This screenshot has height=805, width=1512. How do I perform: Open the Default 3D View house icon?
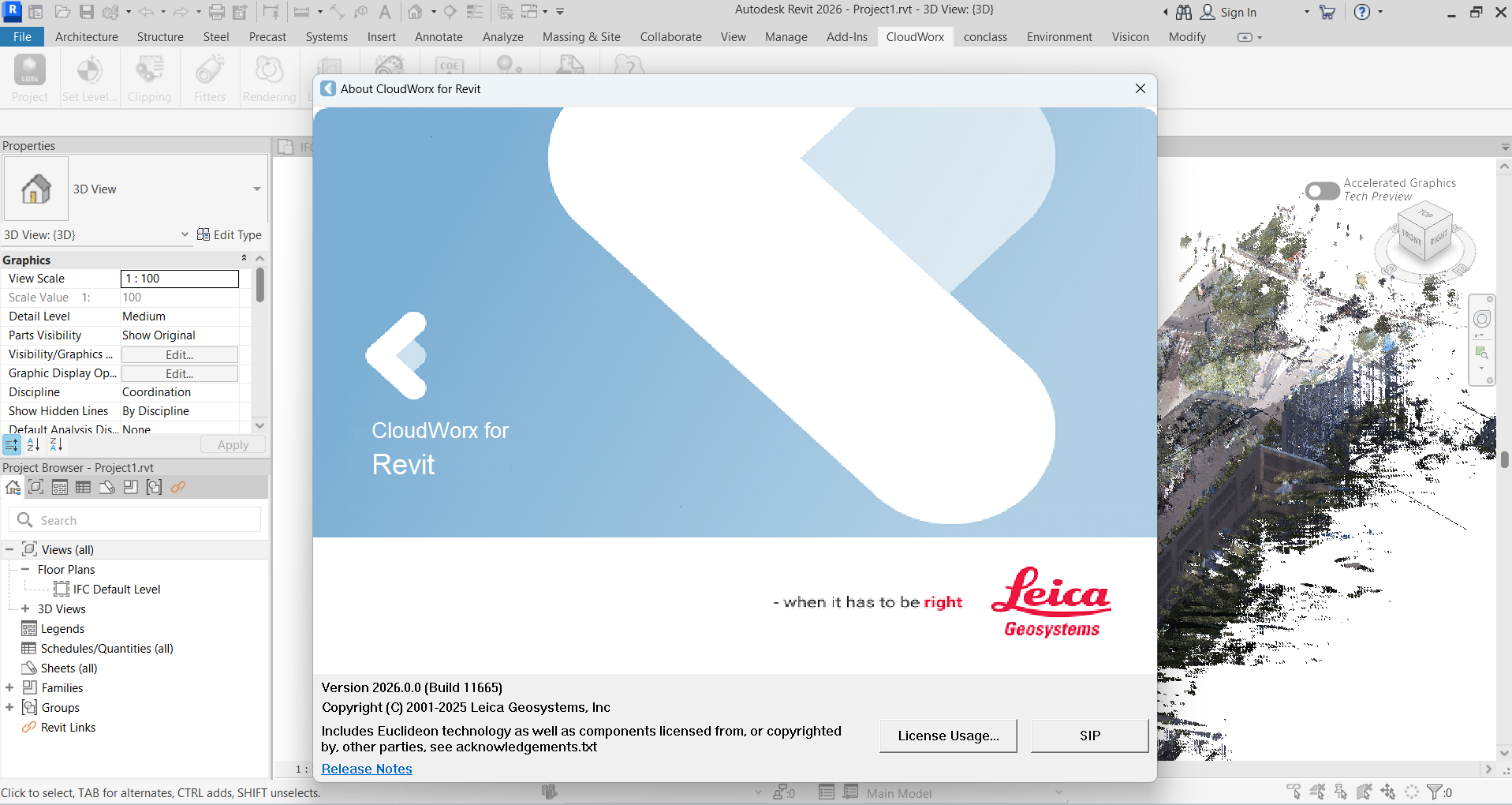click(x=415, y=12)
